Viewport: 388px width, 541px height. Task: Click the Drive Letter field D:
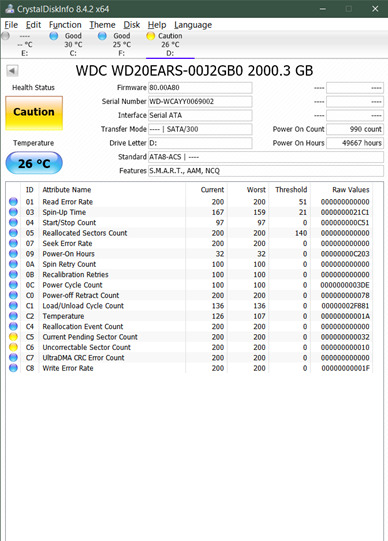click(200, 143)
